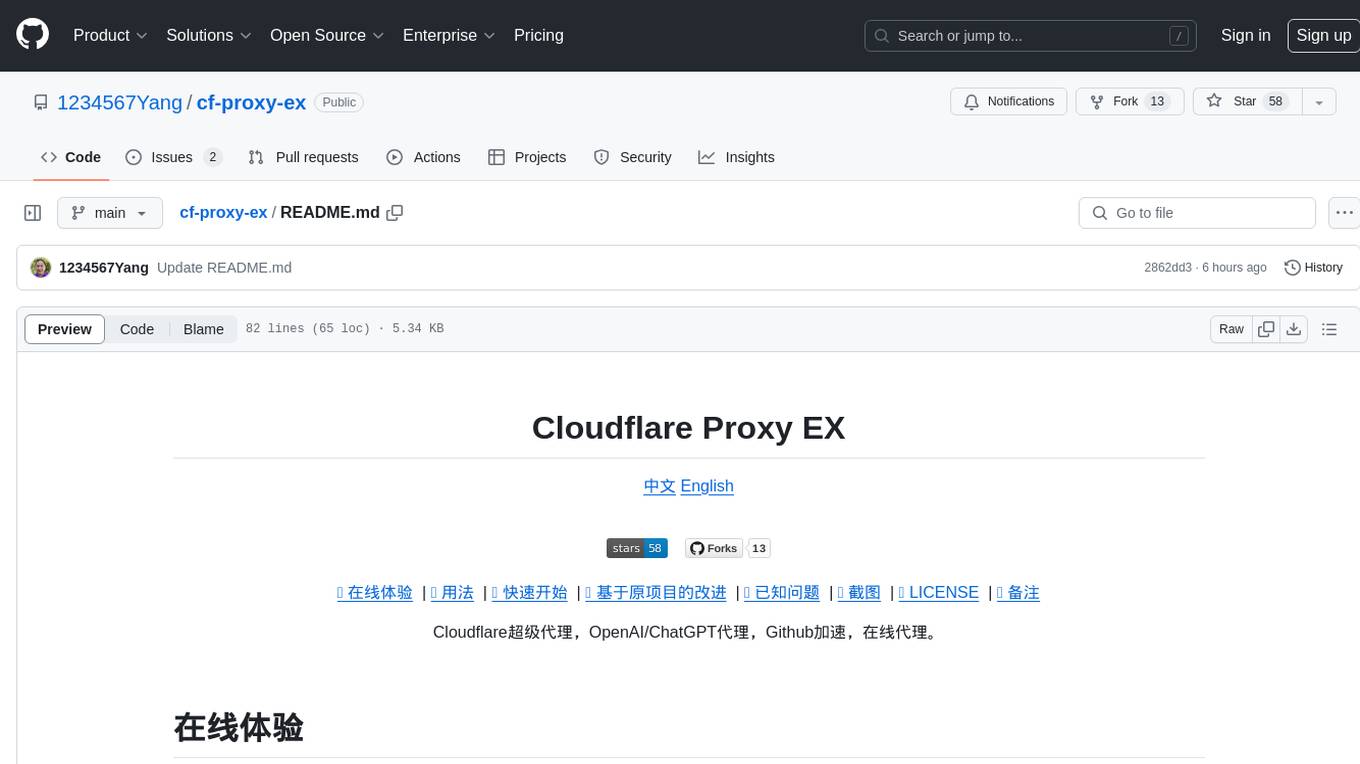Click the Sign up button
The width and height of the screenshot is (1360, 764).
click(1323, 35)
